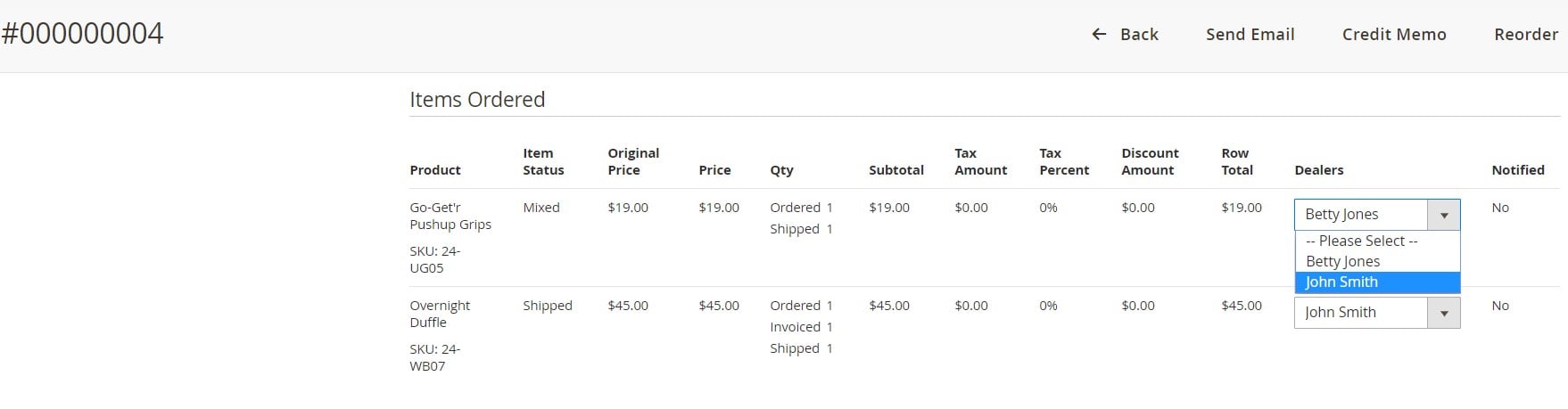Click the order number #000000004 title
This screenshot has width=1568, height=409.
click(82, 34)
